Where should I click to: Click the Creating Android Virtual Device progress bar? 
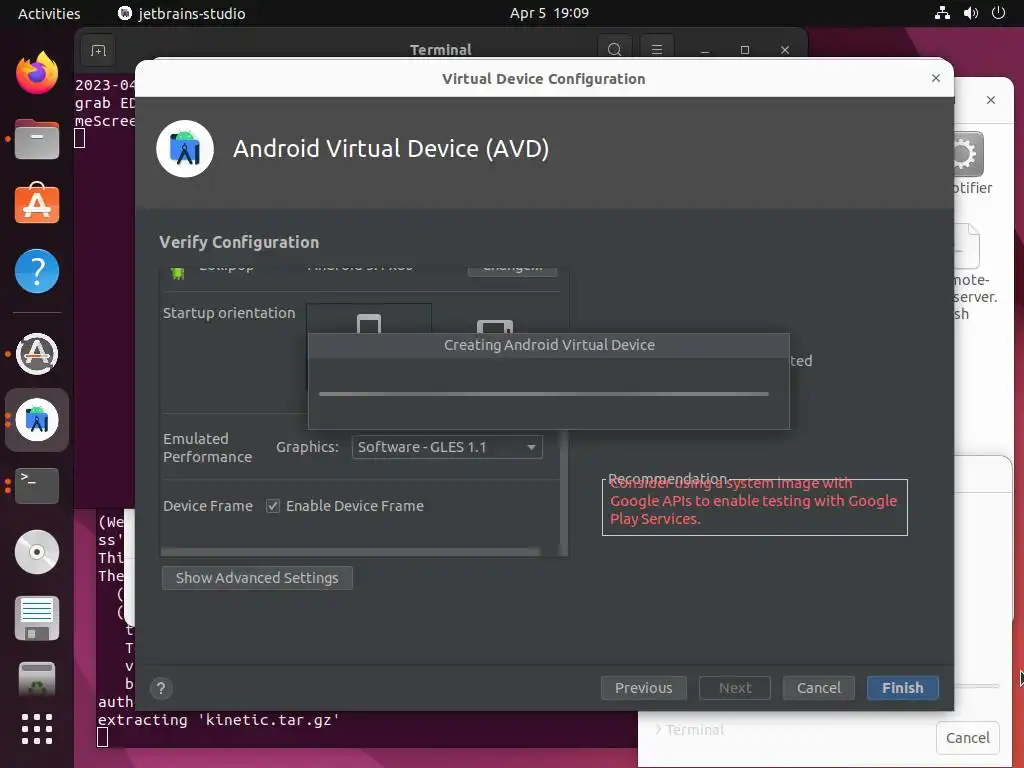point(543,394)
